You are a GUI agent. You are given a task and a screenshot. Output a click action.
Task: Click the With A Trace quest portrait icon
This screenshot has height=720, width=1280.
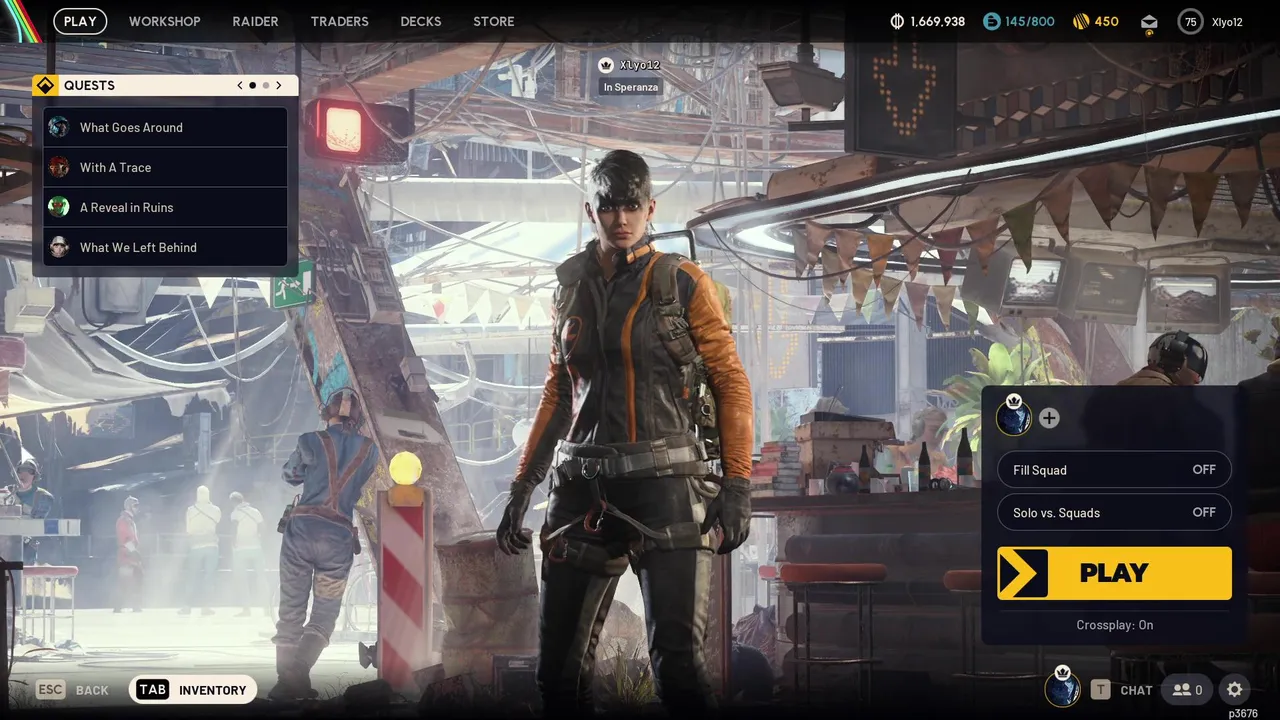point(59,167)
